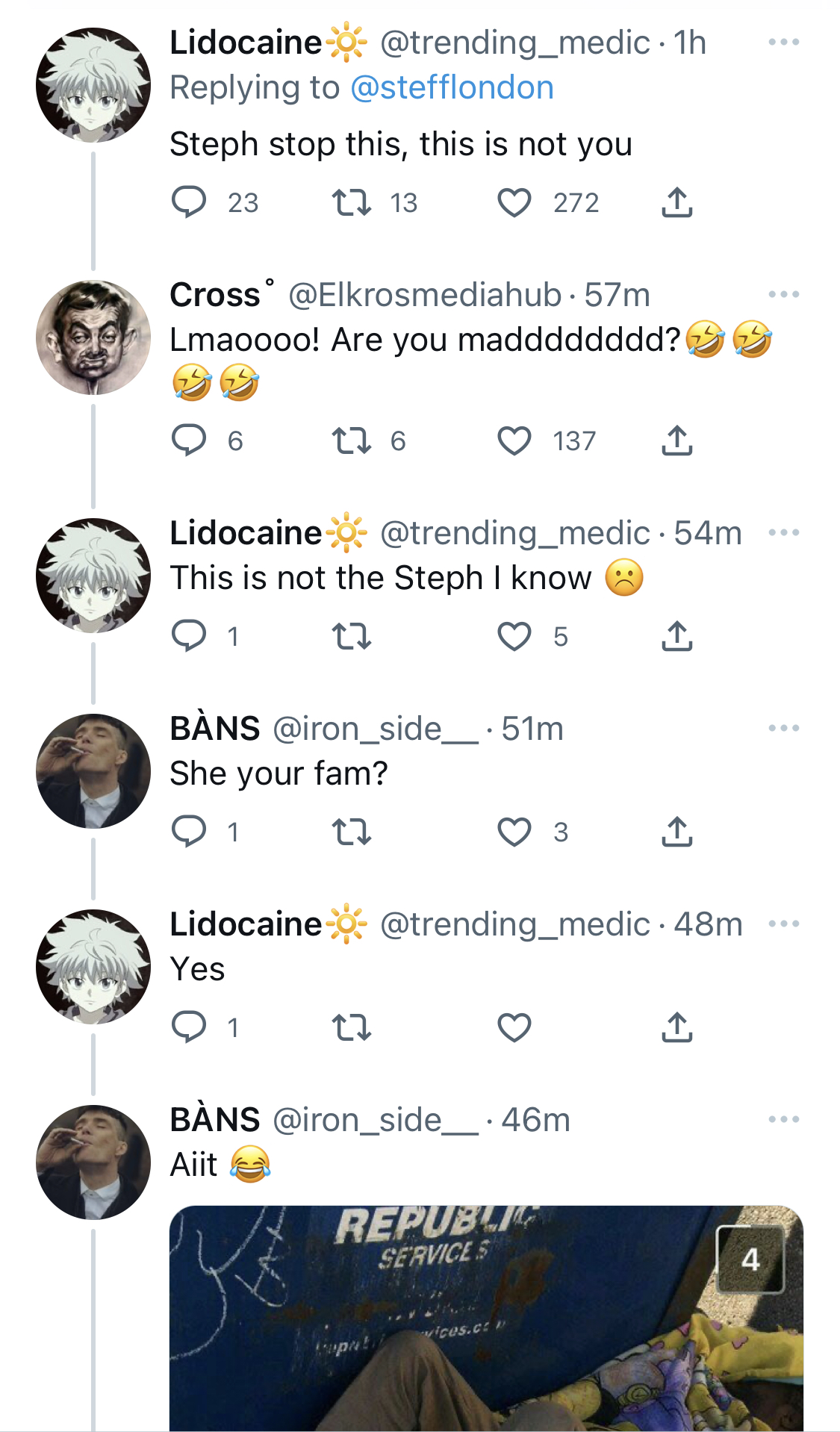Retweet Cross's tweet with 6 retweets
840x1432 pixels.
pos(351,441)
